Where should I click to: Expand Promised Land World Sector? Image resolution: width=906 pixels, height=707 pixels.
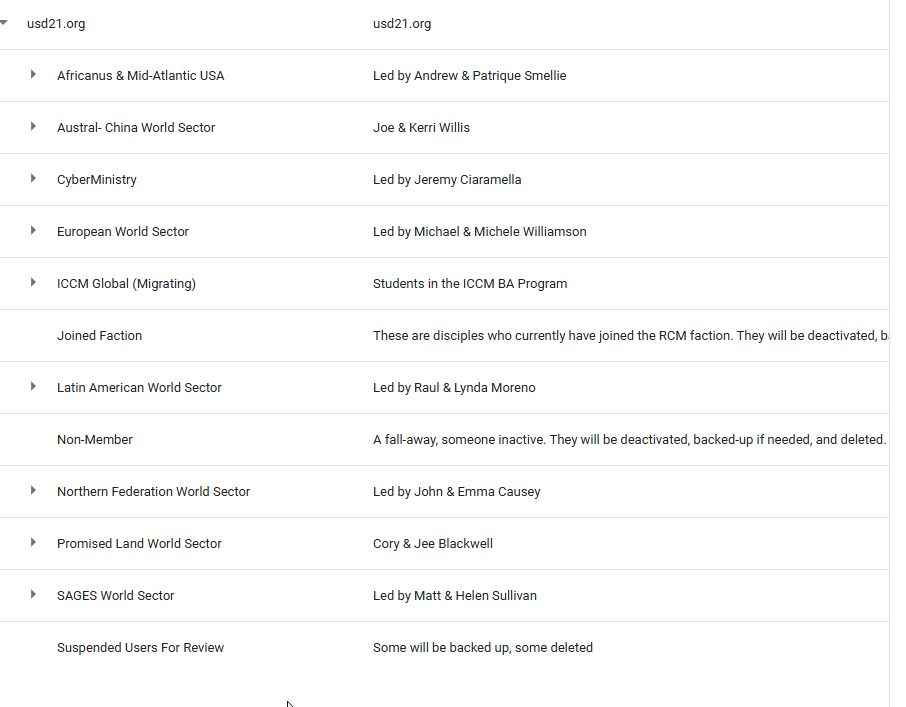pos(33,542)
